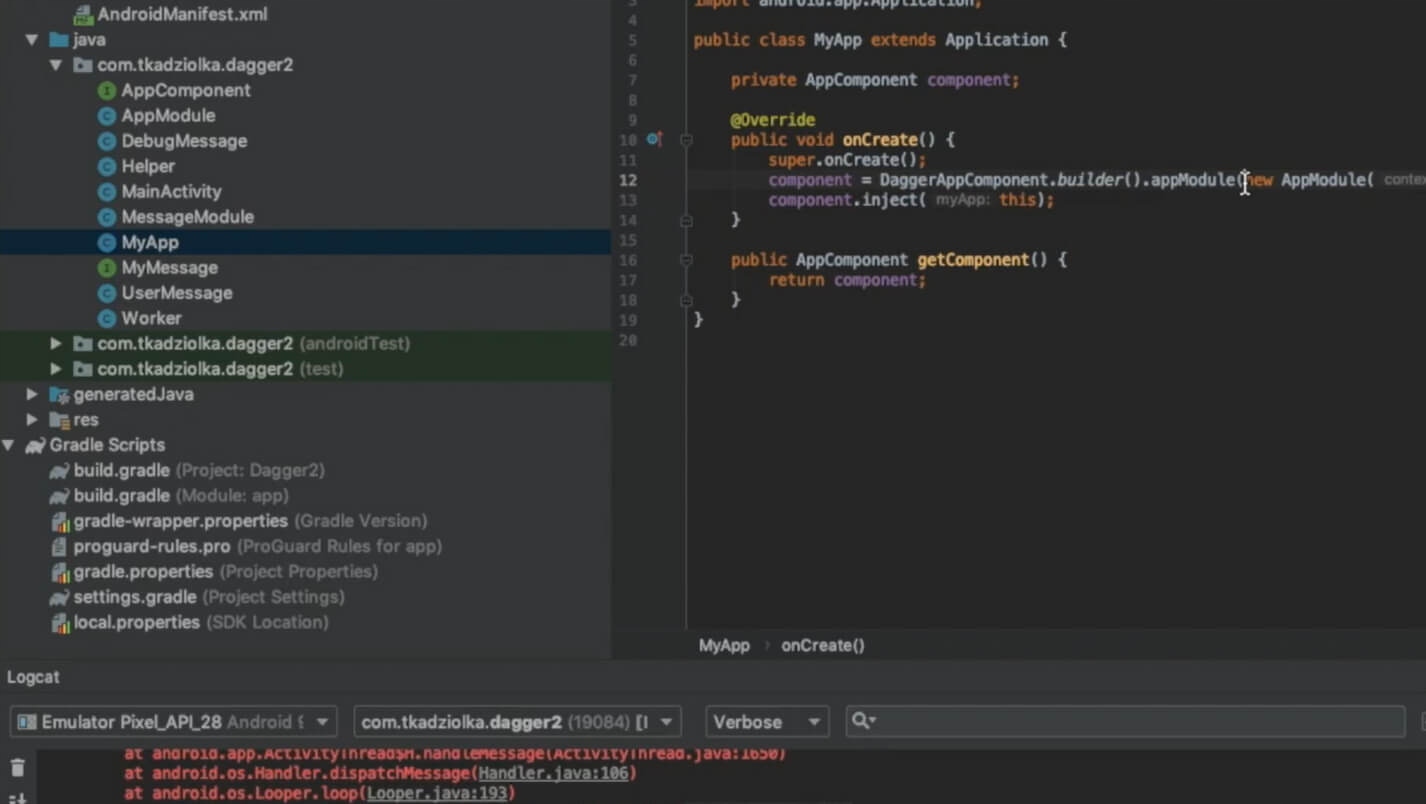Screen dimensions: 1426x804
Task: Open the Worker class file
Action: (151, 318)
